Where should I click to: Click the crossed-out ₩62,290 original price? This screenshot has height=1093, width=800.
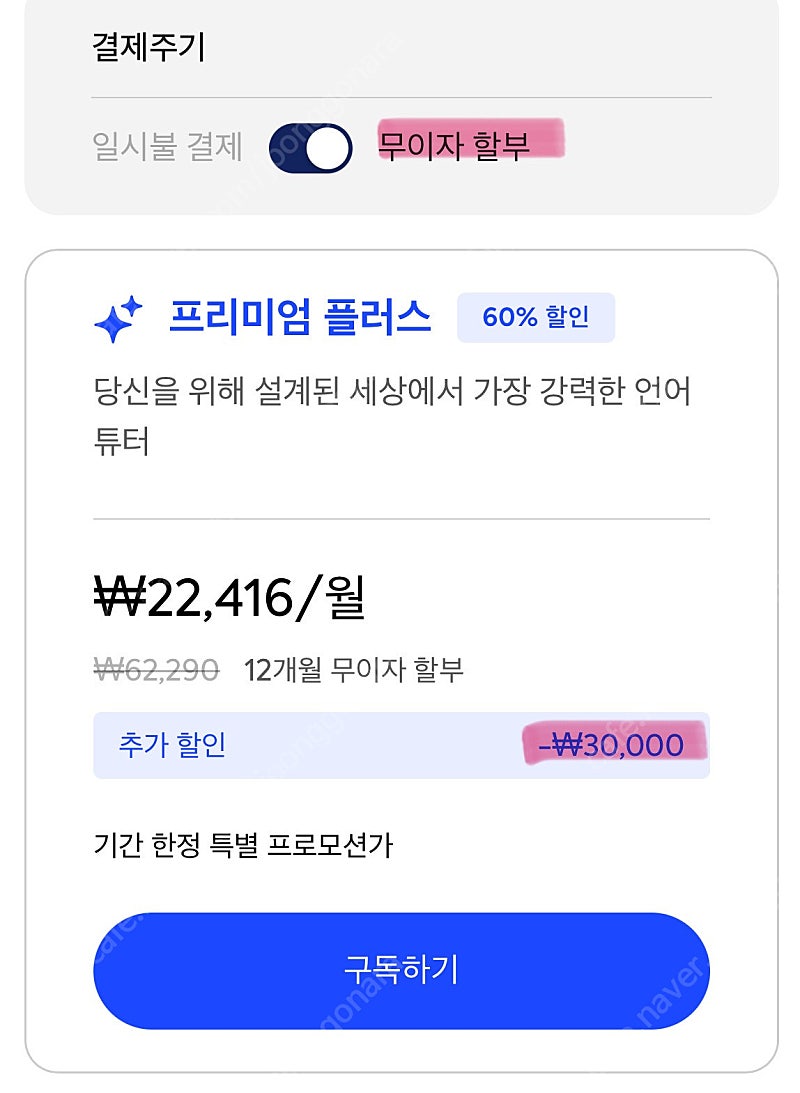pos(157,670)
